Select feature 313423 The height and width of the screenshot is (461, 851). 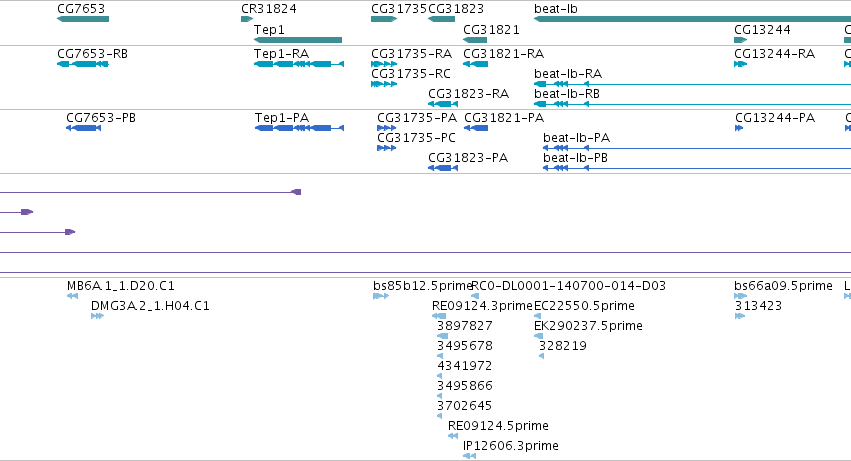click(758, 306)
